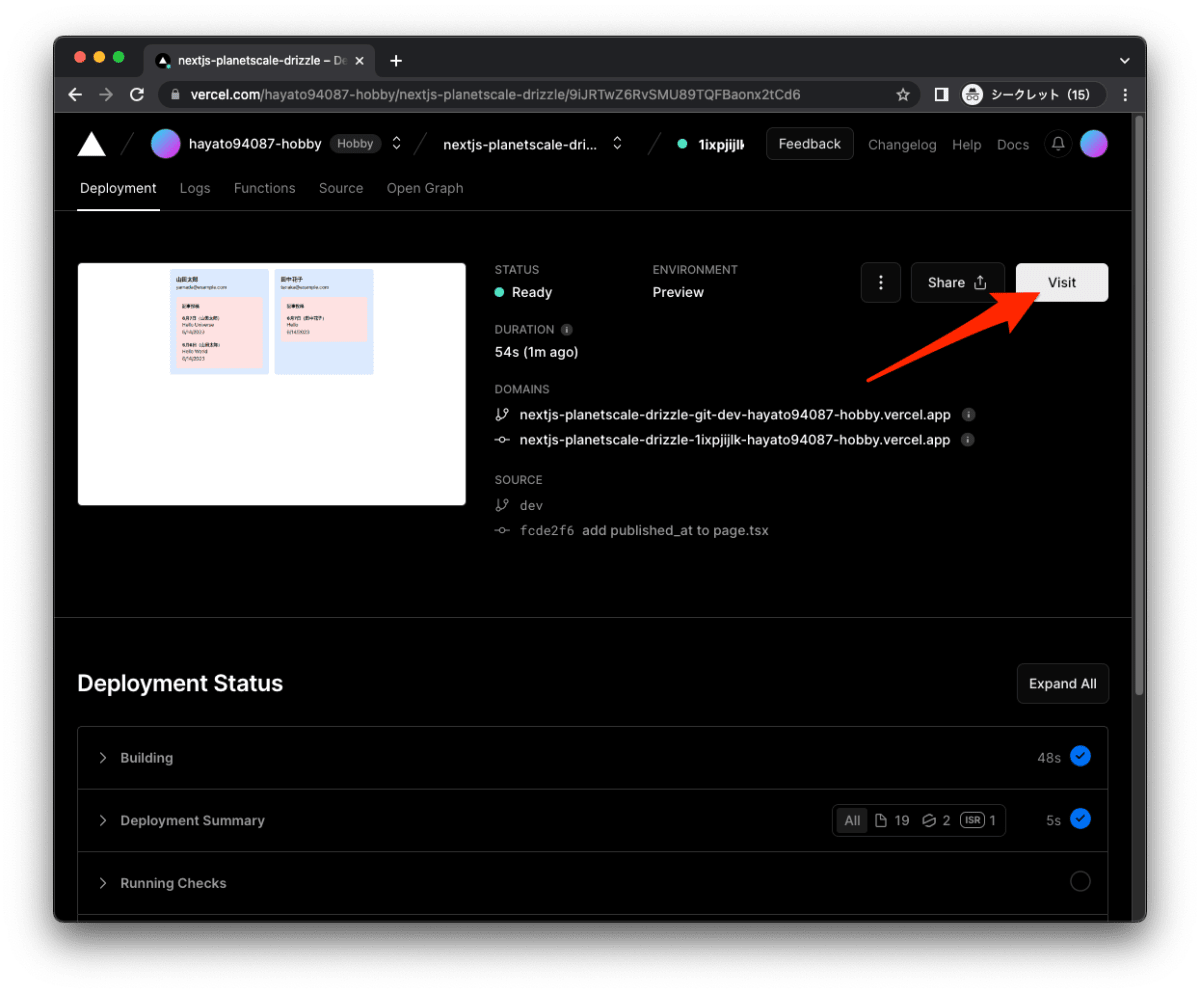The width and height of the screenshot is (1200, 993).
Task: Select the All filter in Deployment Summary
Action: (x=852, y=821)
